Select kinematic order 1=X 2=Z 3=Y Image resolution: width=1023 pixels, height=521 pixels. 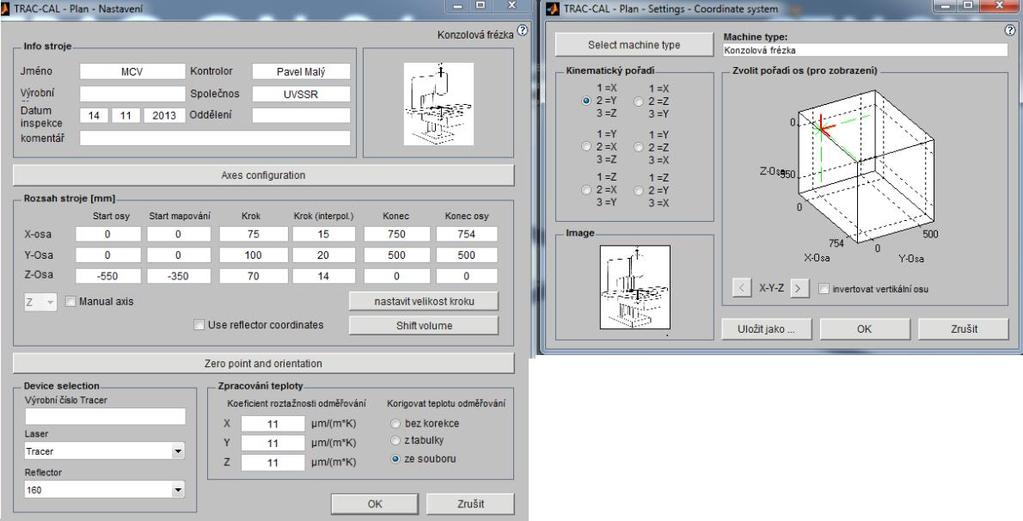pos(639,101)
